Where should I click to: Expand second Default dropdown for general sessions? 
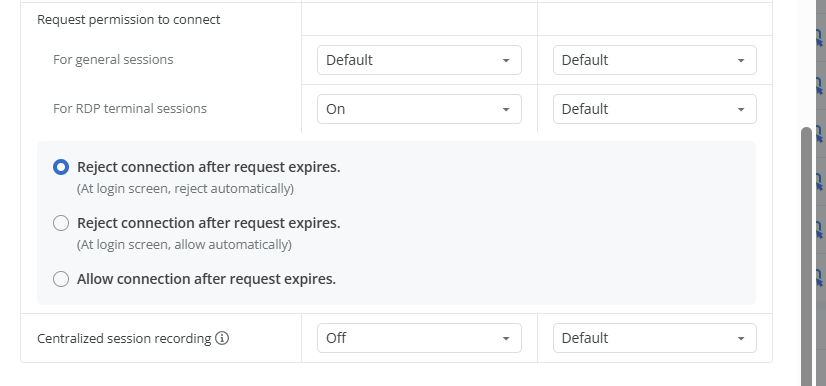point(655,60)
